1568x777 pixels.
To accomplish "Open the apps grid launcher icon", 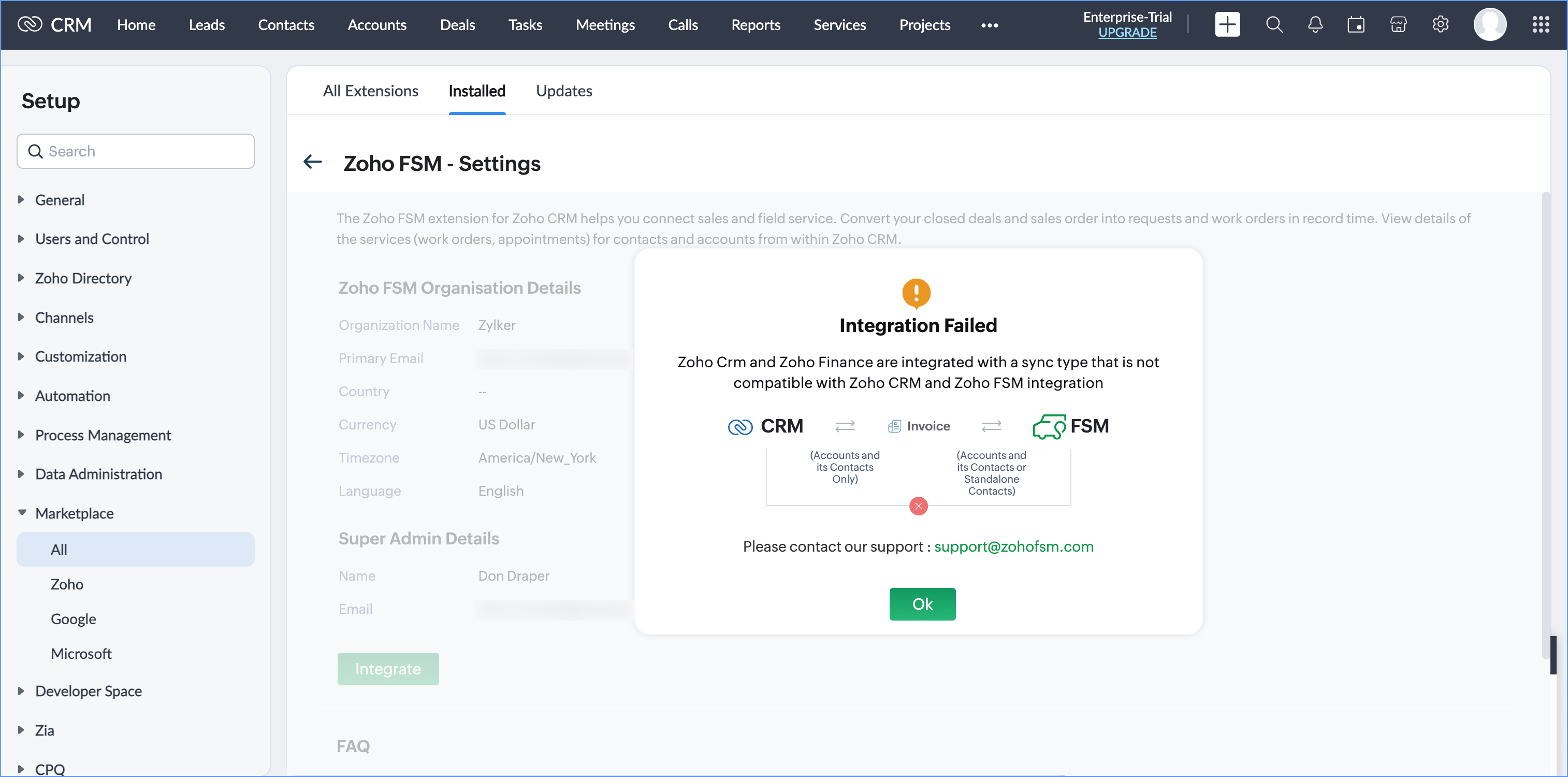I will [1541, 25].
